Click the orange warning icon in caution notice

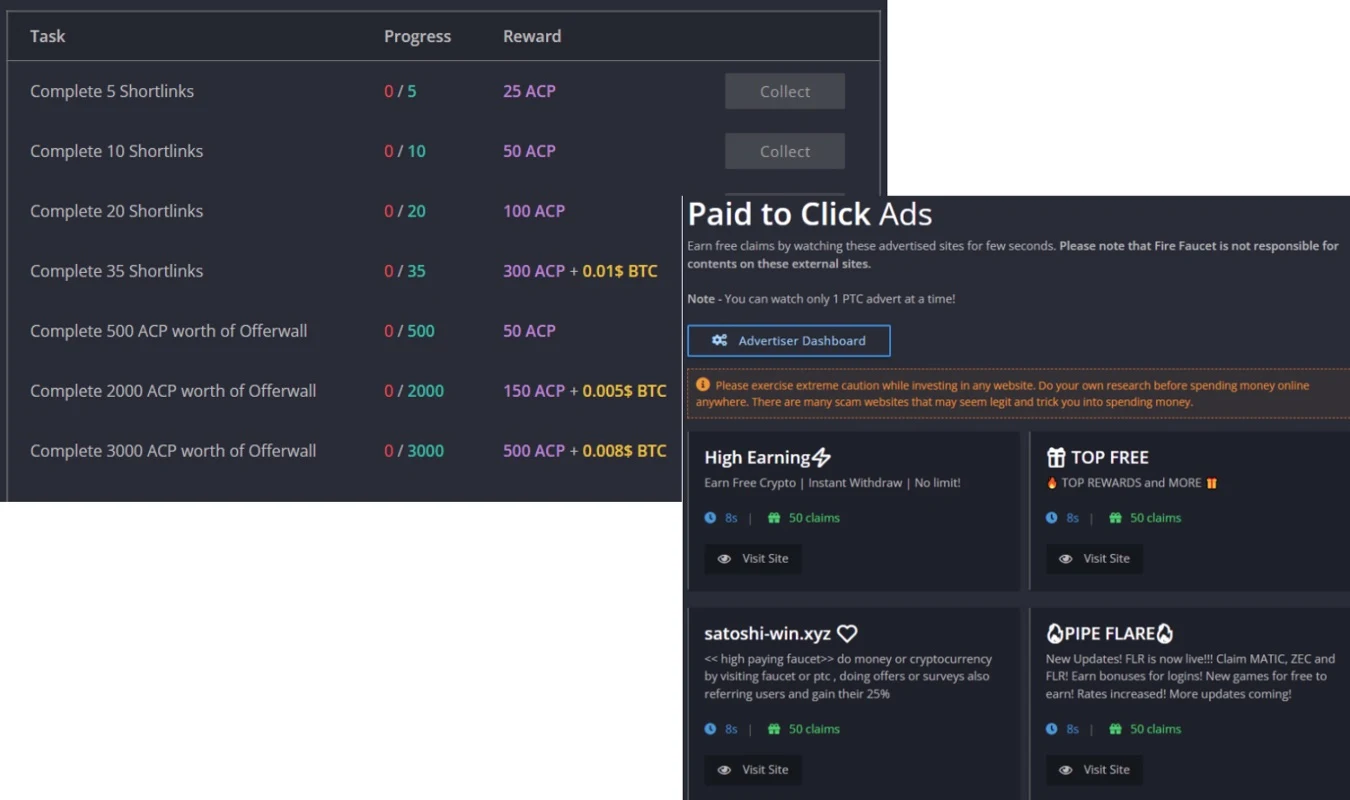pyautogui.click(x=702, y=385)
